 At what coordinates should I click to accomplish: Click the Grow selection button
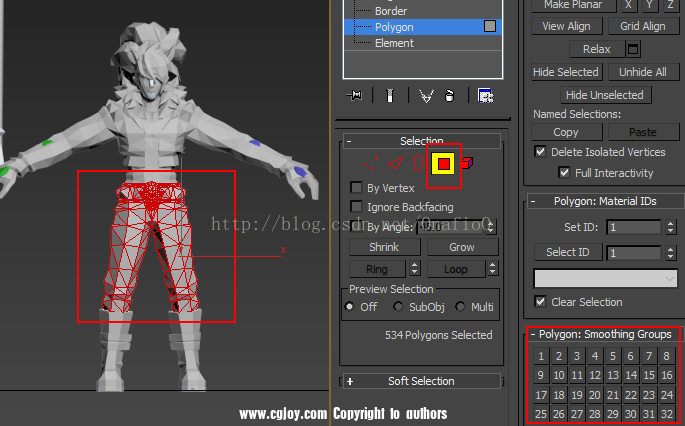click(x=461, y=247)
